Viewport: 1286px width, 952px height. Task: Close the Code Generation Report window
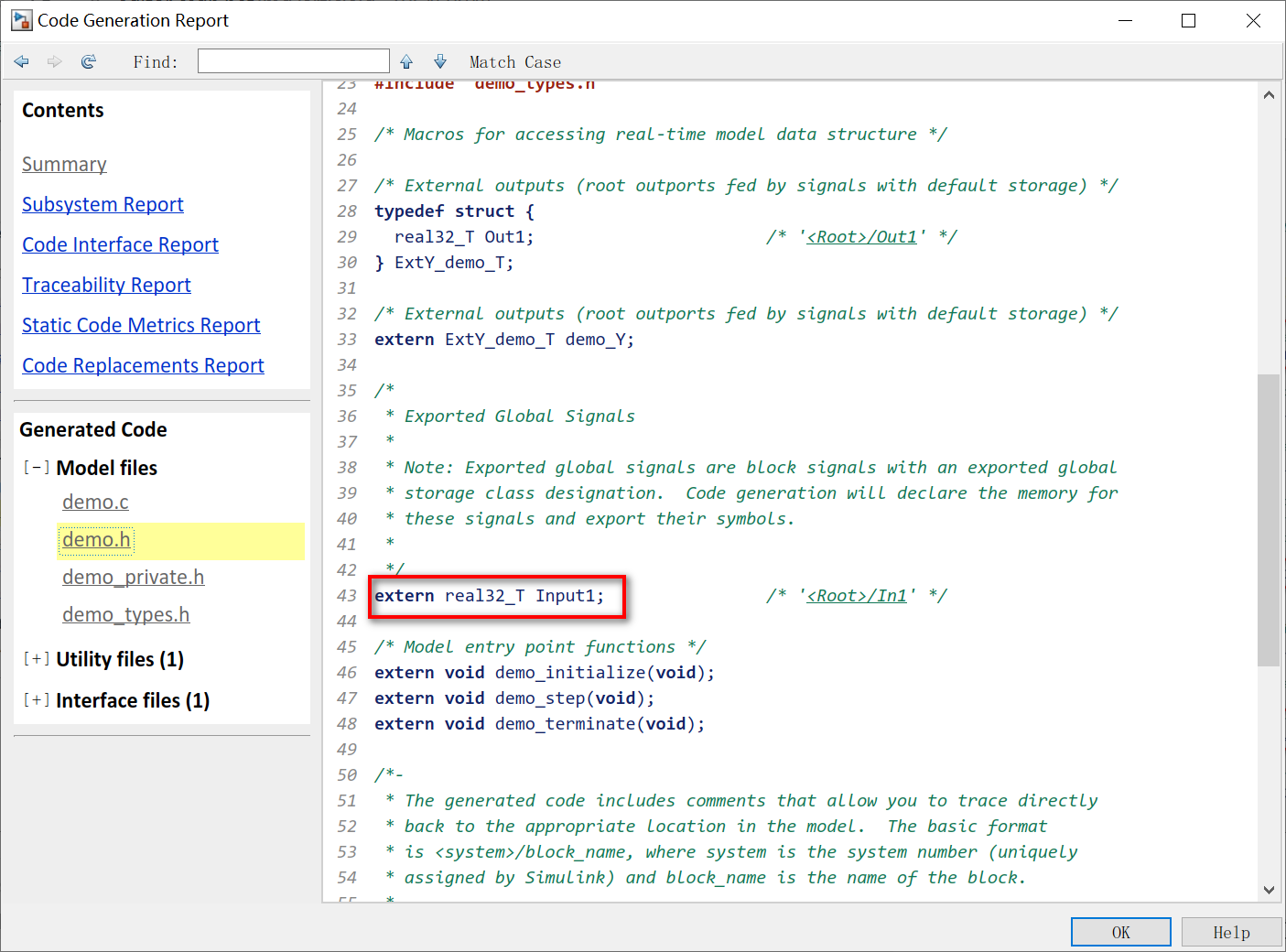pyautogui.click(x=1253, y=20)
